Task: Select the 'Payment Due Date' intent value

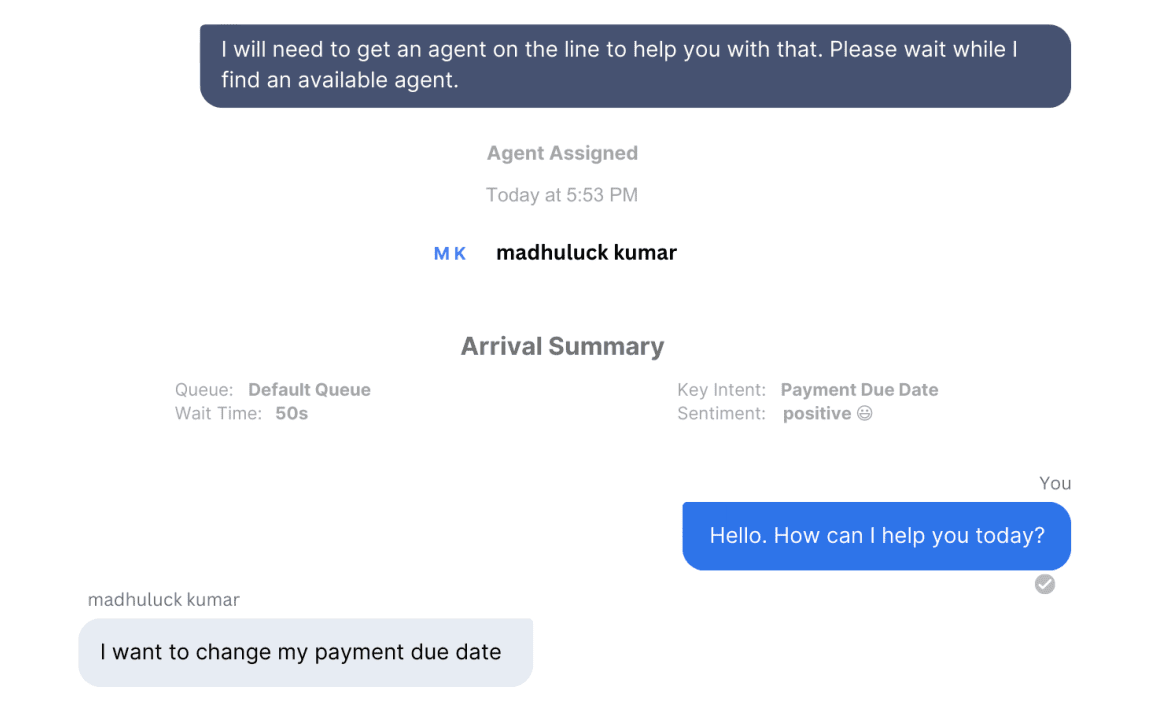Action: [859, 390]
